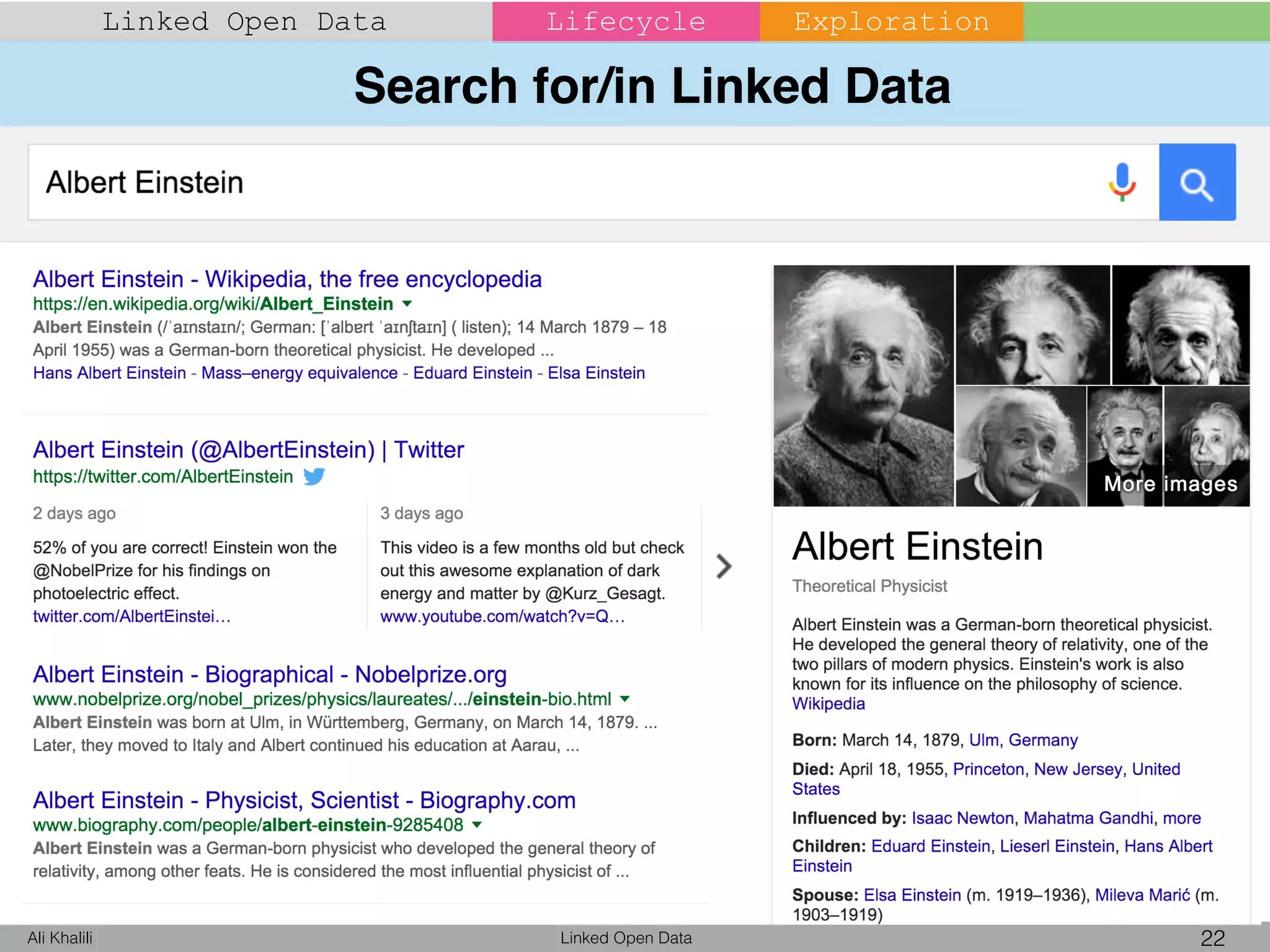Image resolution: width=1270 pixels, height=952 pixels.
Task: Click the Twitter bird icon
Action: point(314,477)
